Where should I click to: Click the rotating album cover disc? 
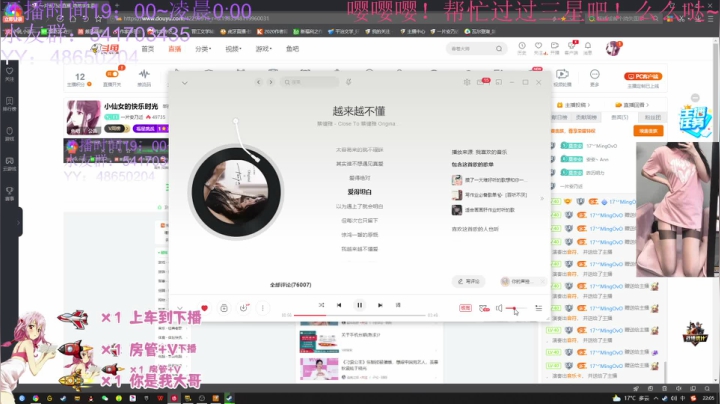click(236, 191)
